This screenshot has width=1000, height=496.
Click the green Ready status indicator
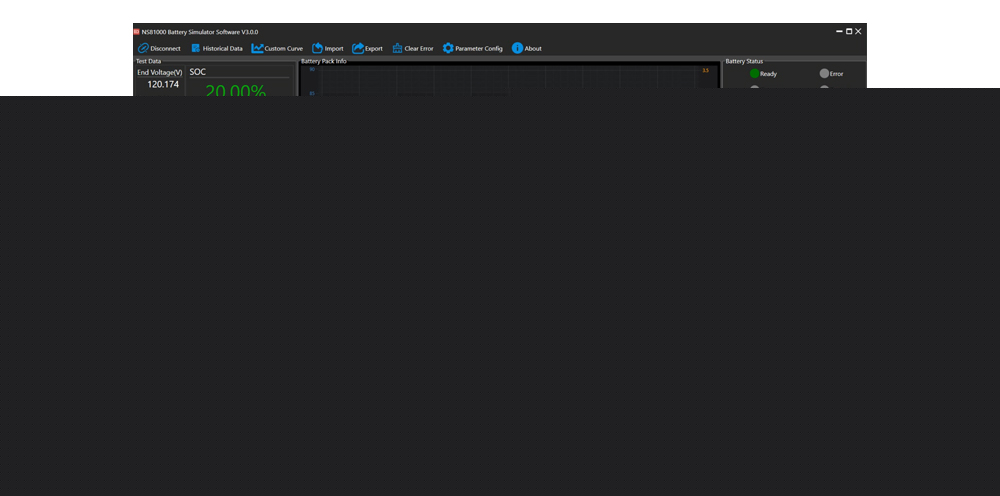(754, 73)
